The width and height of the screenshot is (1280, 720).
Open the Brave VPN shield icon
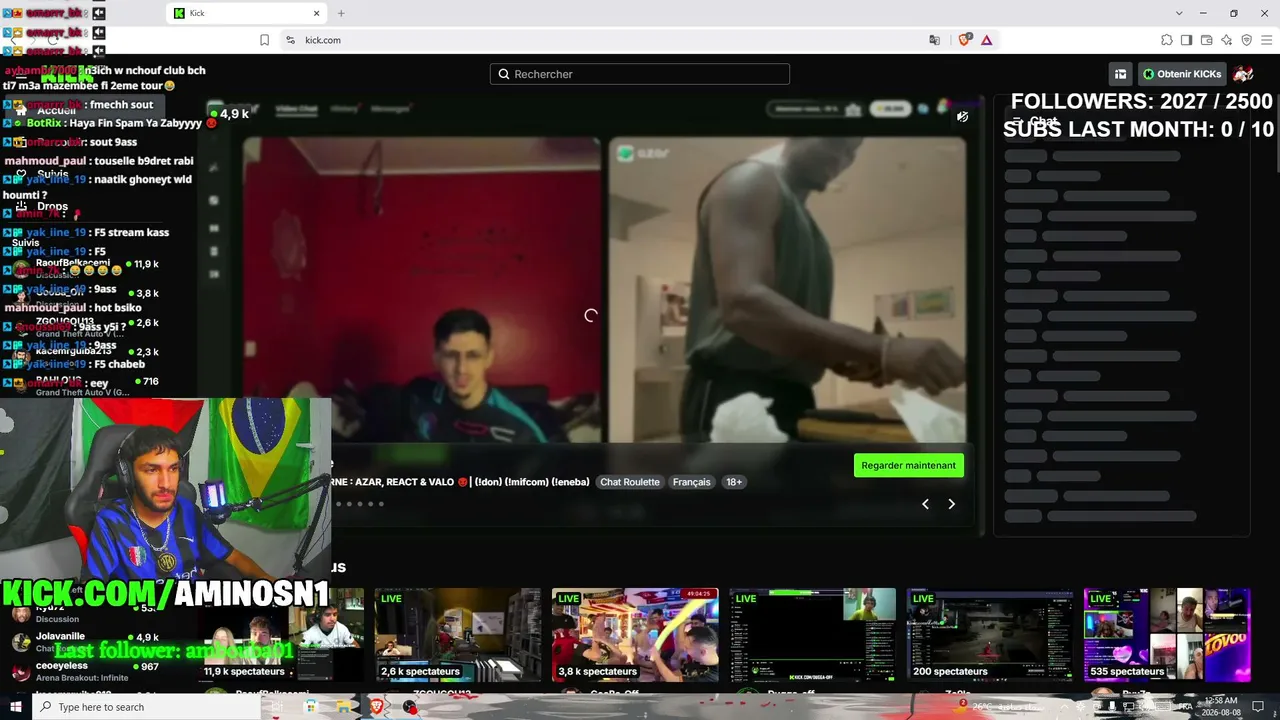[1246, 40]
